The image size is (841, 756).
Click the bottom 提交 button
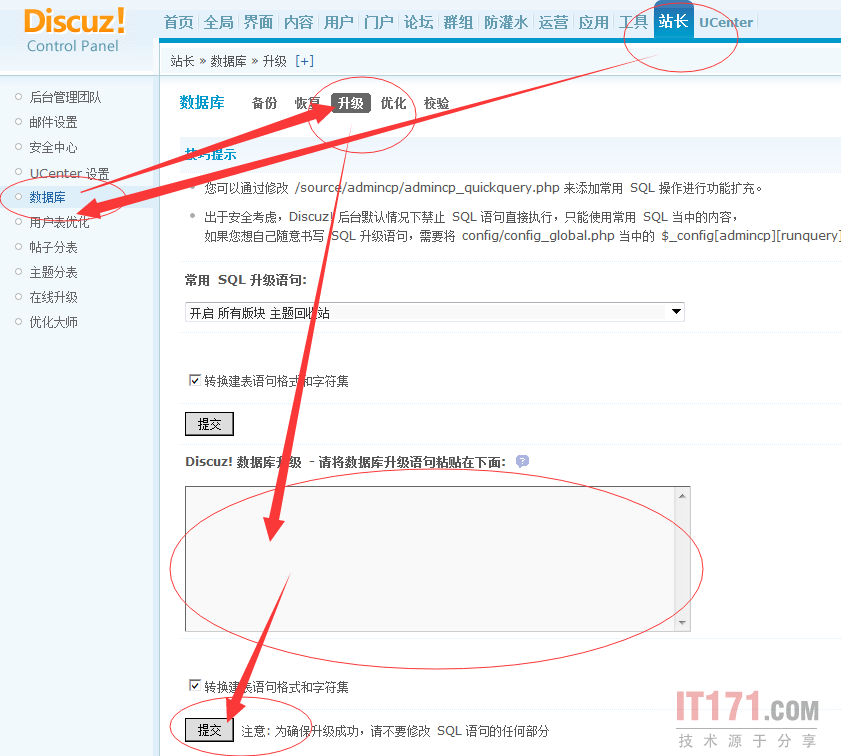click(209, 730)
